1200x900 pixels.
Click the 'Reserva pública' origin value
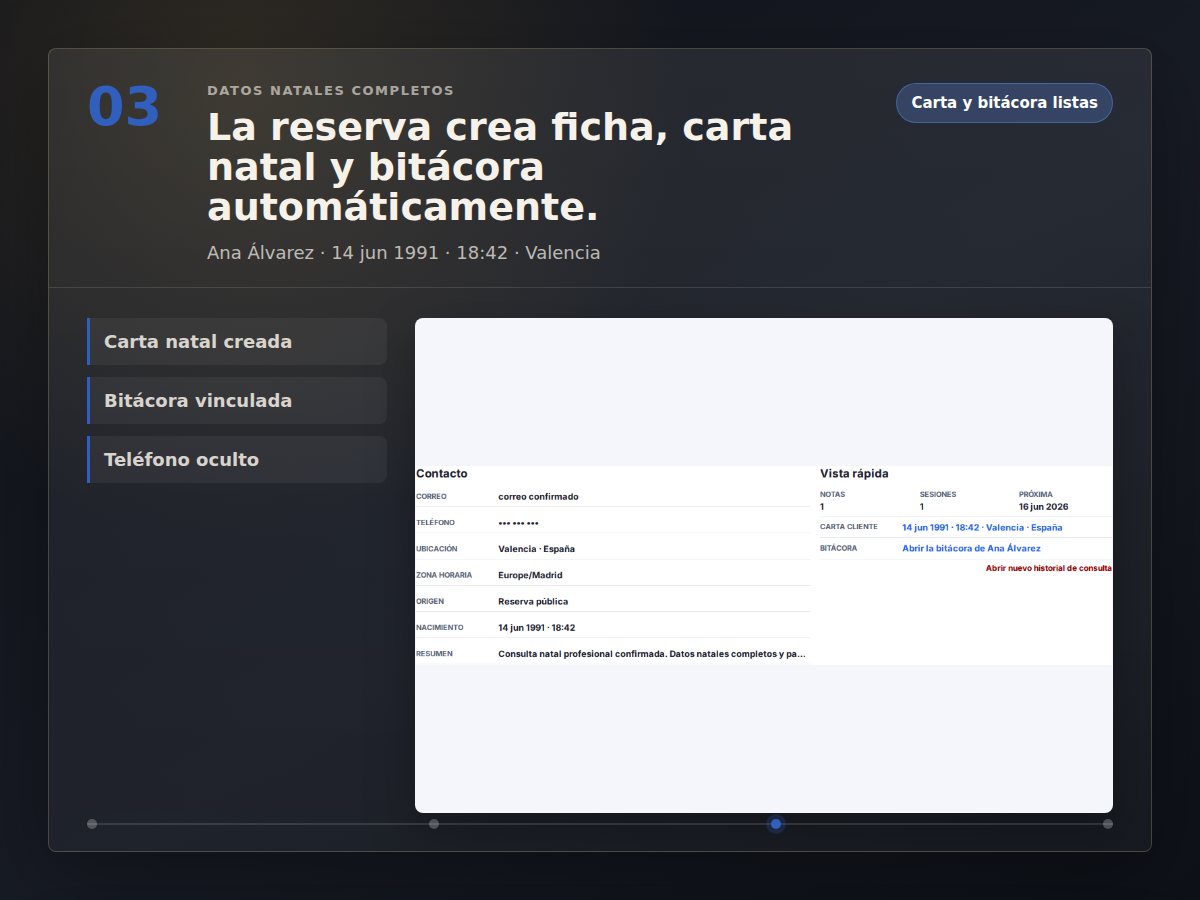pos(533,602)
